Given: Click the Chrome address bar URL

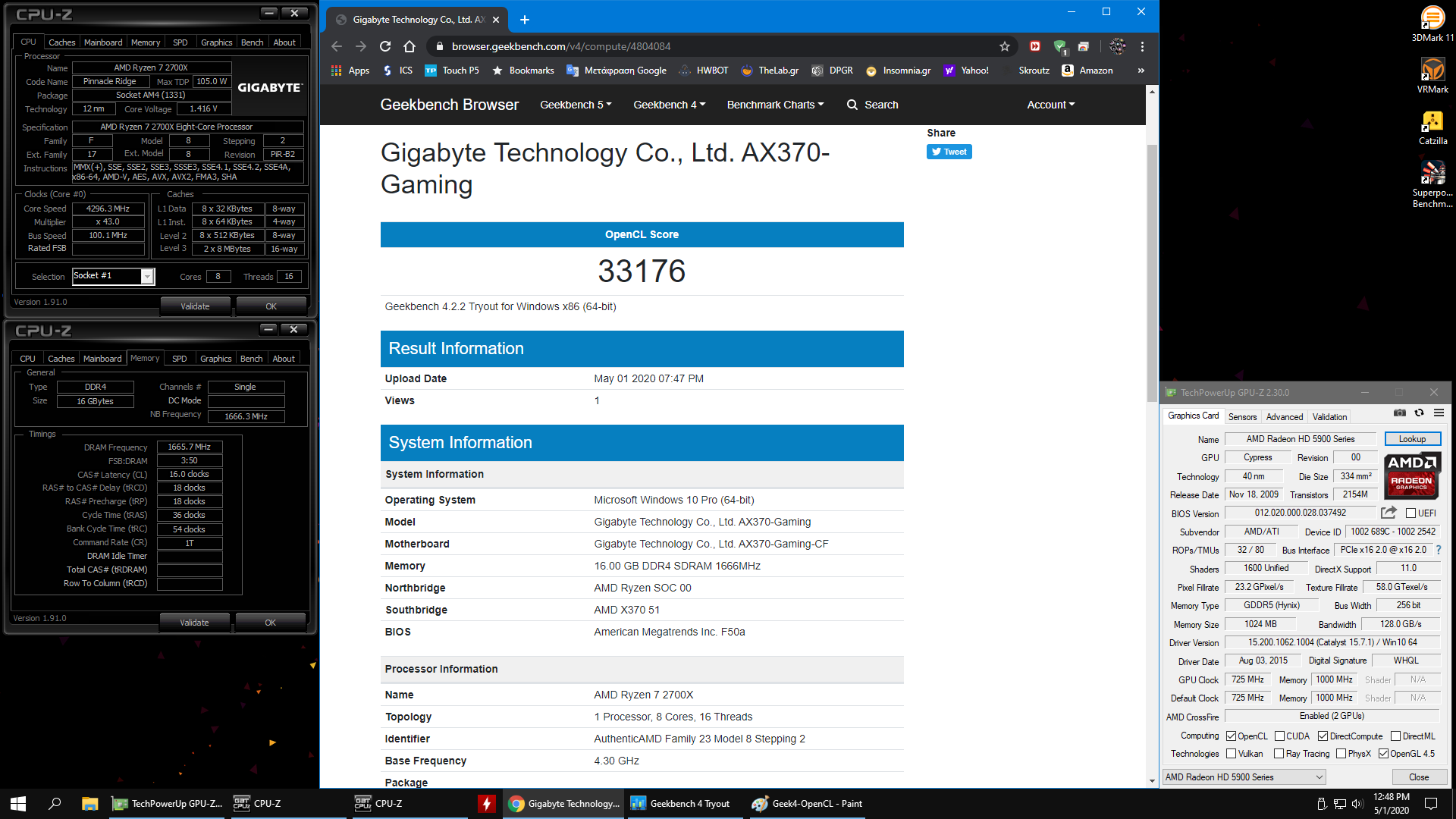Looking at the screenshot, I should pyautogui.click(x=560, y=46).
